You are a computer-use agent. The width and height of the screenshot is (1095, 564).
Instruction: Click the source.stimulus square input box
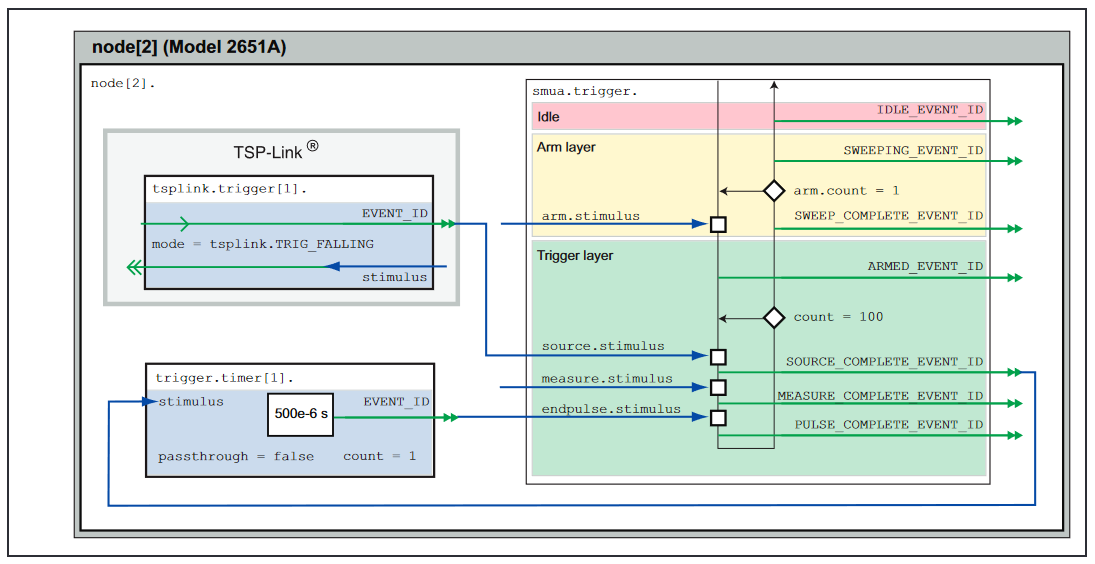click(718, 356)
